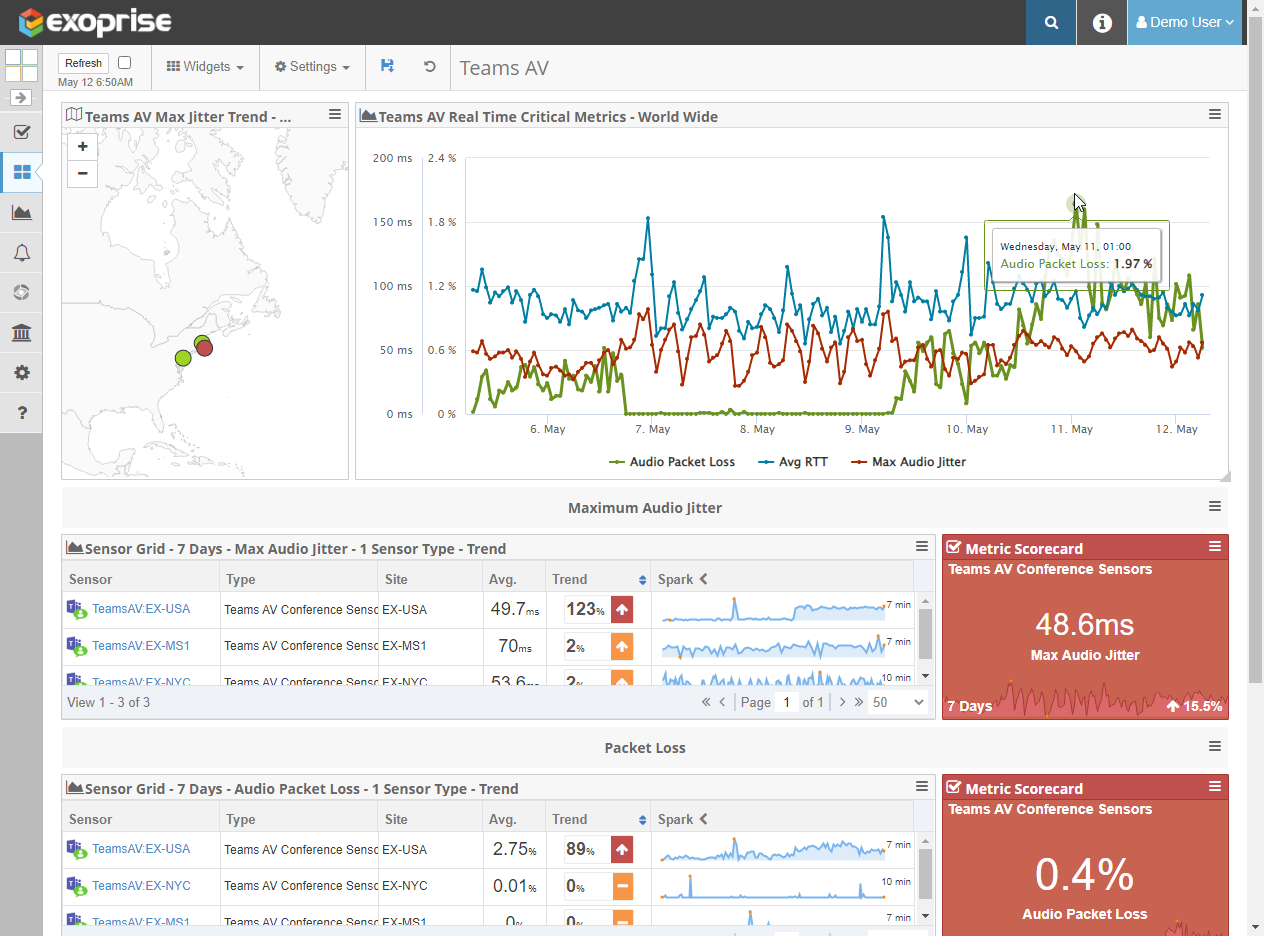1264x936 pixels.
Task: Click Sensor column header in jitter grid
Action: (x=141, y=579)
